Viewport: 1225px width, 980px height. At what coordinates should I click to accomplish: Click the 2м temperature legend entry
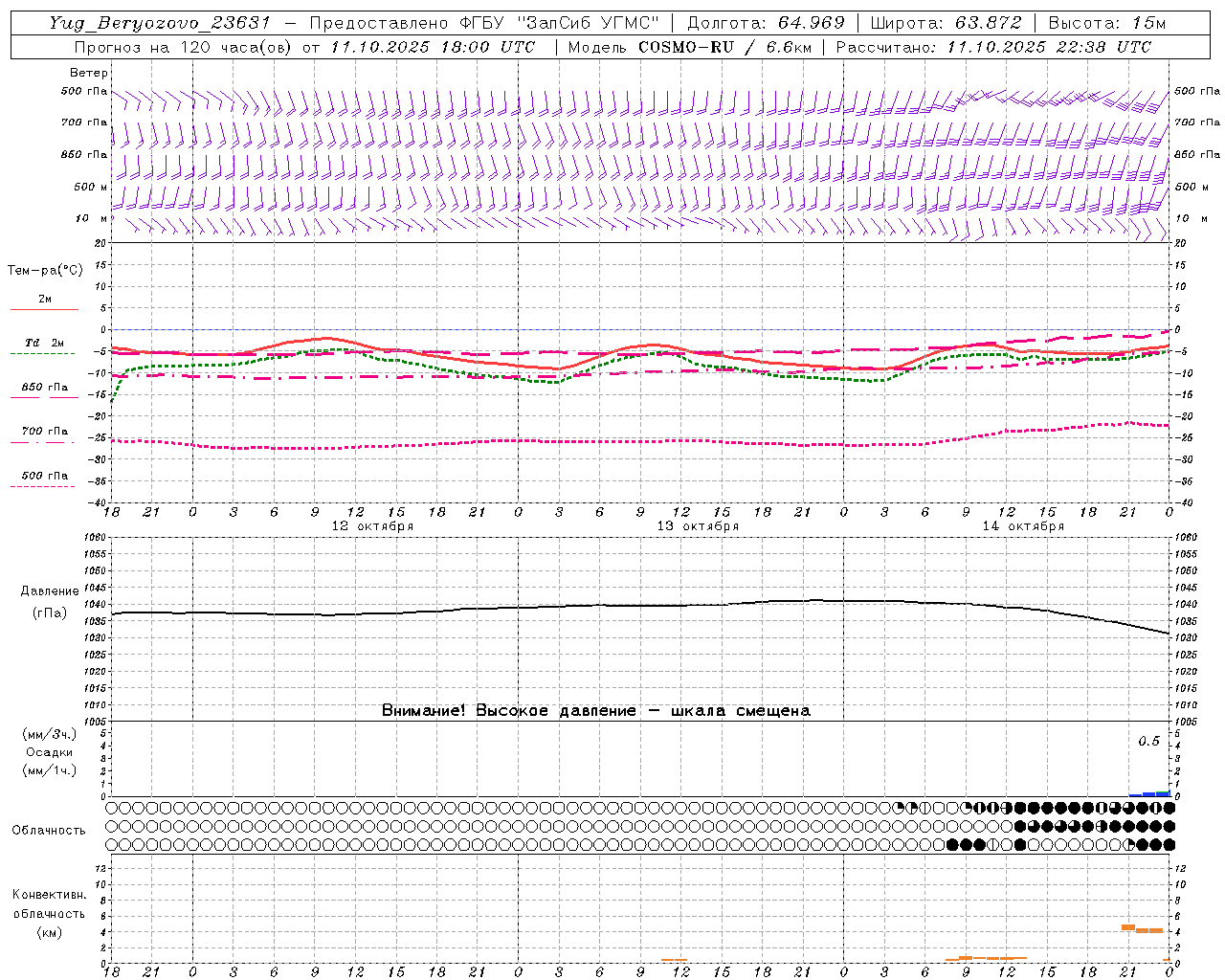point(44,303)
